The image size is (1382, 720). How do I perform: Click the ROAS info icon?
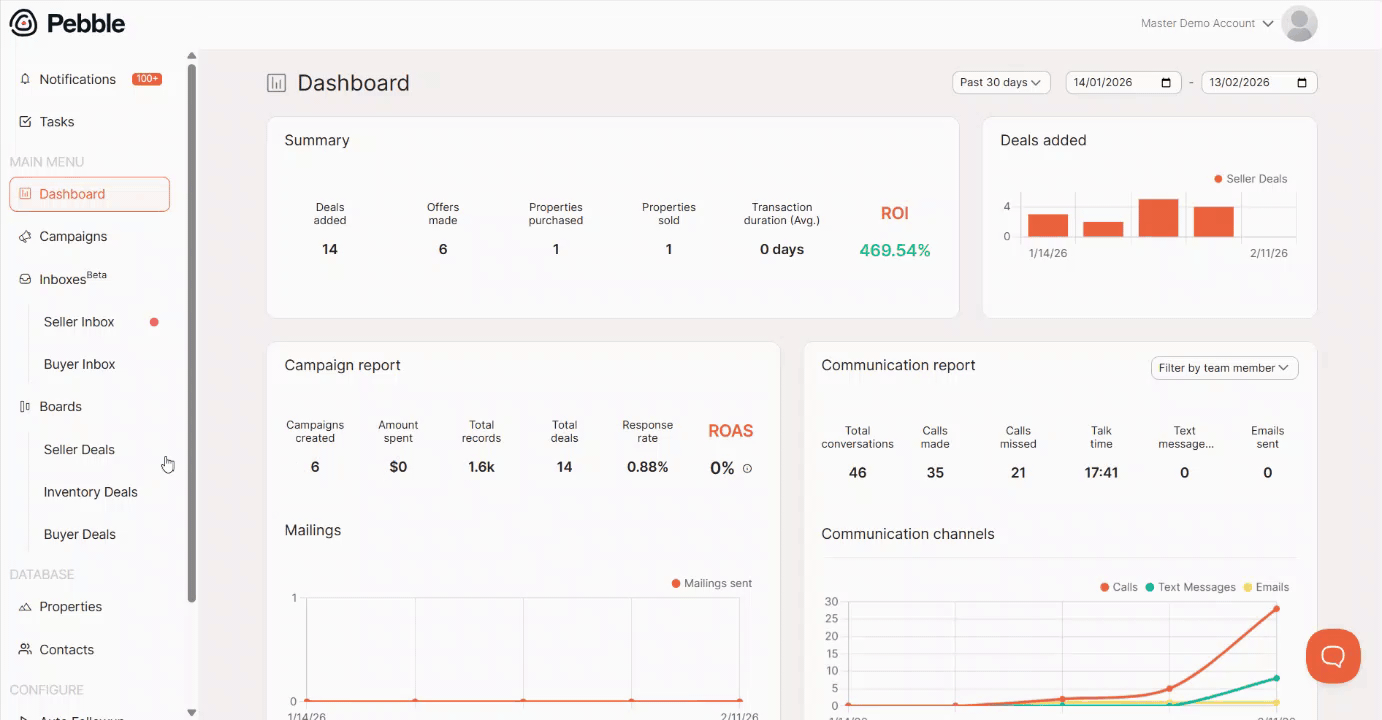pos(747,468)
